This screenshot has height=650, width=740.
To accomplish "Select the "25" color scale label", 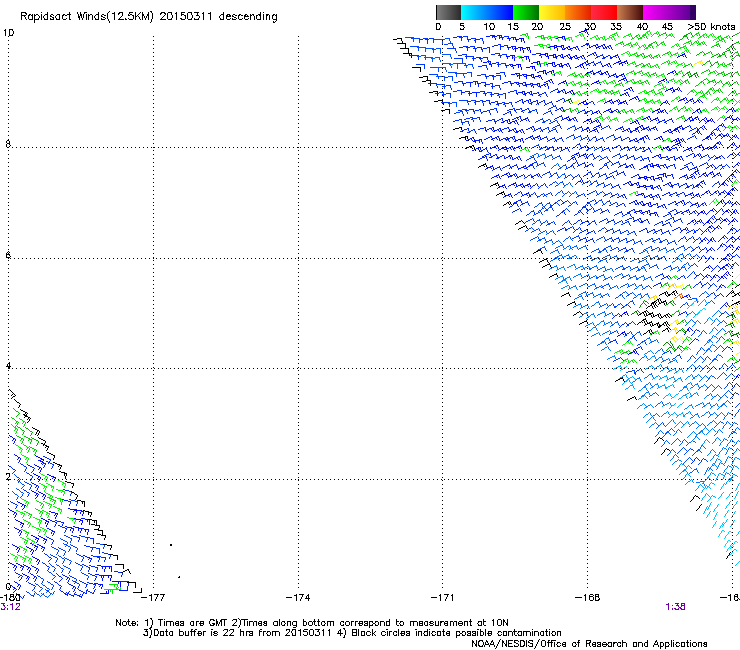I will coord(565,27).
